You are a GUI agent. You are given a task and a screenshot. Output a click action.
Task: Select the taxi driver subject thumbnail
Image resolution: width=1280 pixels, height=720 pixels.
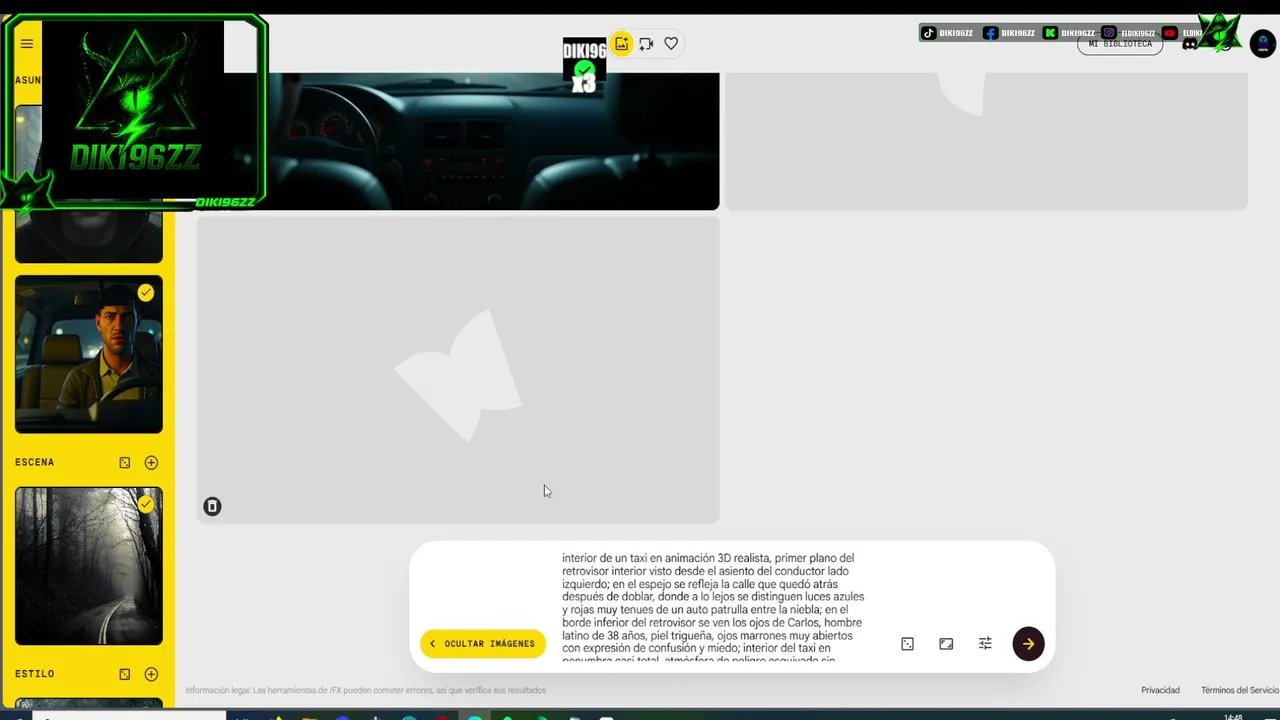point(89,355)
